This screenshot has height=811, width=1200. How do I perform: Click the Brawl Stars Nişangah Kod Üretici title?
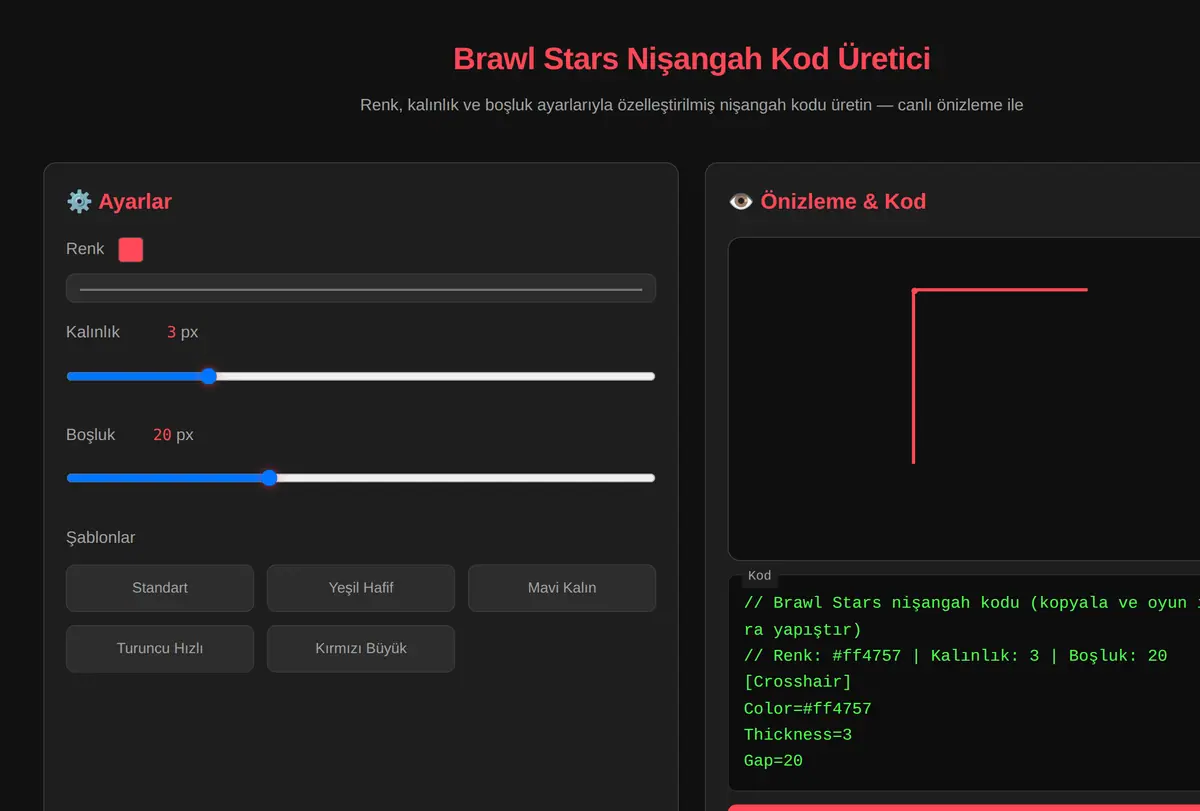(692, 59)
